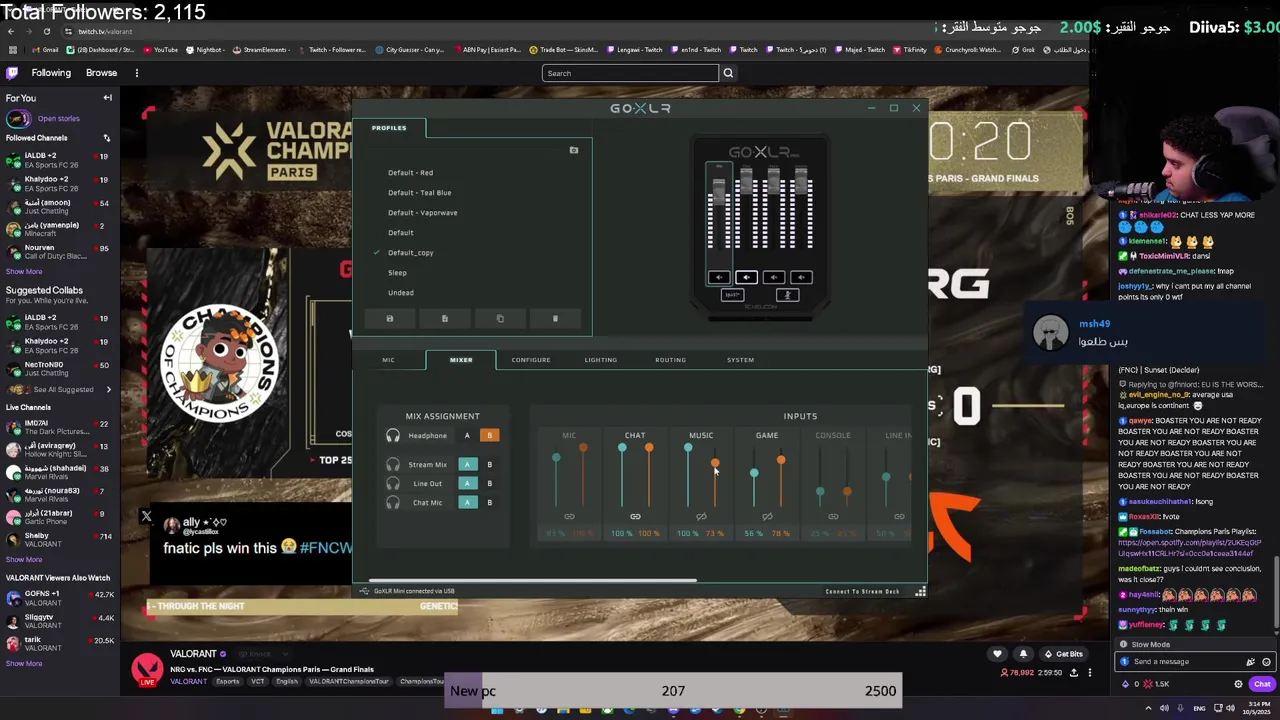Open the CONFIGURE tab
The image size is (1280, 720).
coord(531,360)
